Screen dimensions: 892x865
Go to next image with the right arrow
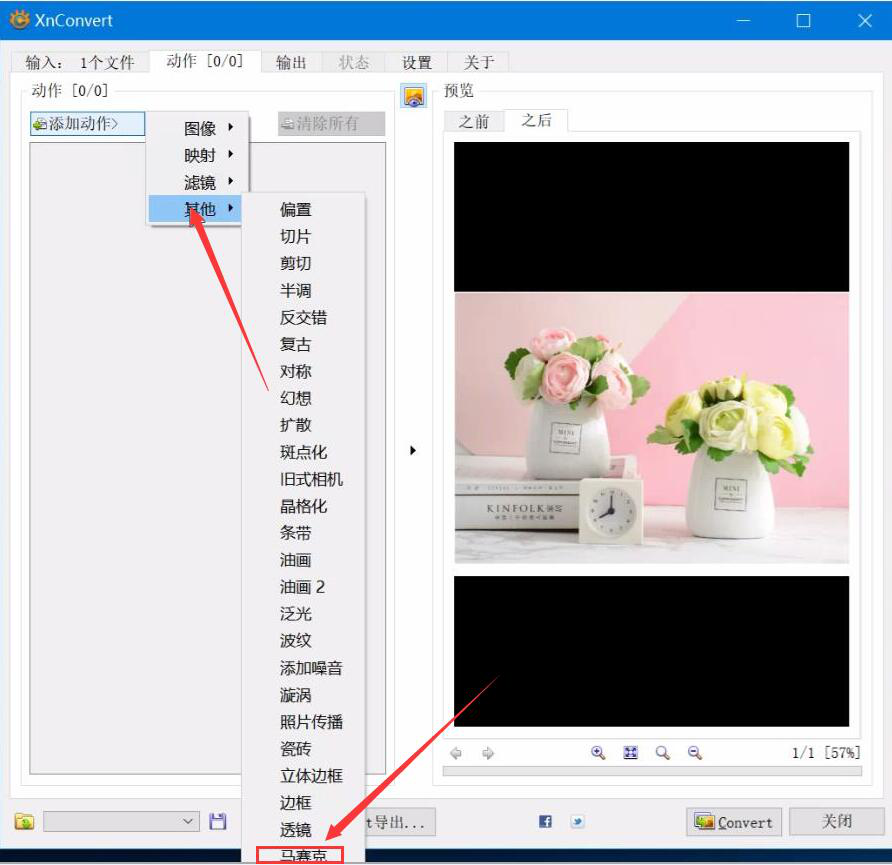[x=488, y=753]
